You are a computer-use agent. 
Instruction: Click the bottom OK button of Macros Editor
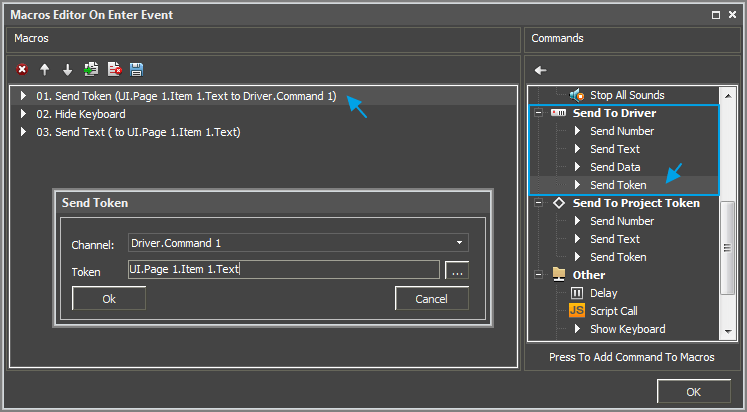tap(694, 392)
